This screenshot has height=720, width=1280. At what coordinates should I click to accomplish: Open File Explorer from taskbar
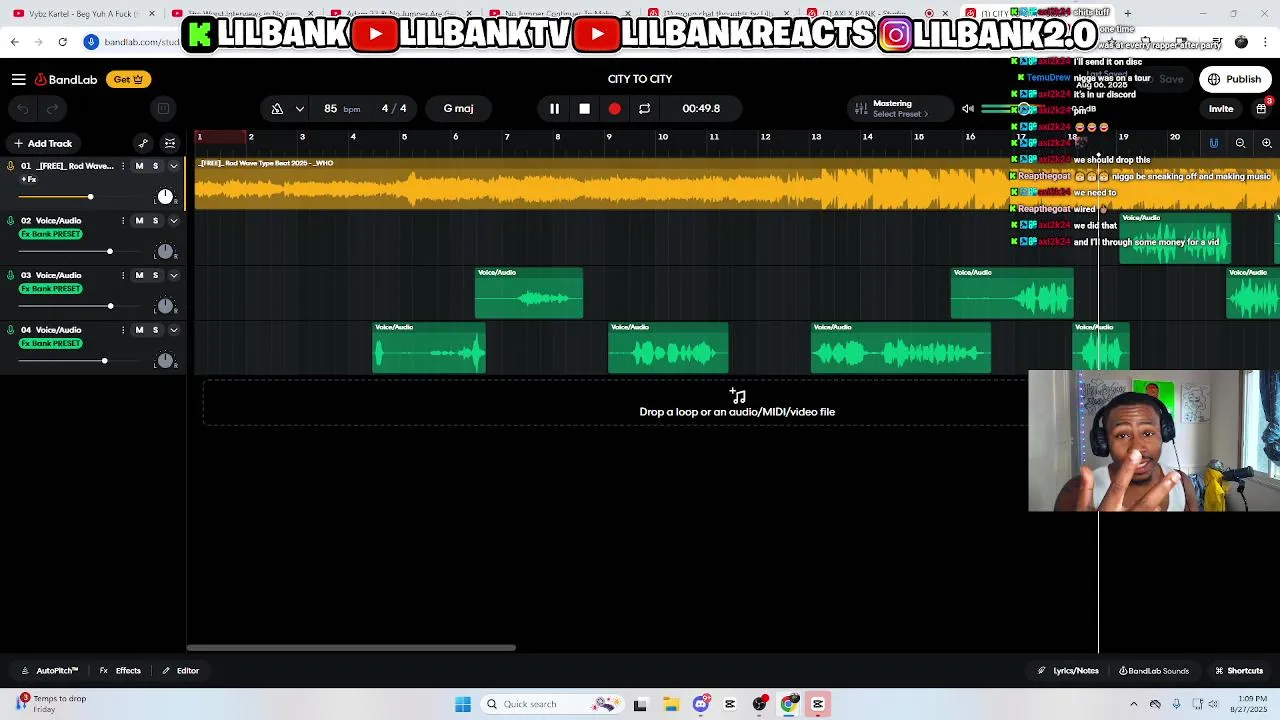click(671, 704)
